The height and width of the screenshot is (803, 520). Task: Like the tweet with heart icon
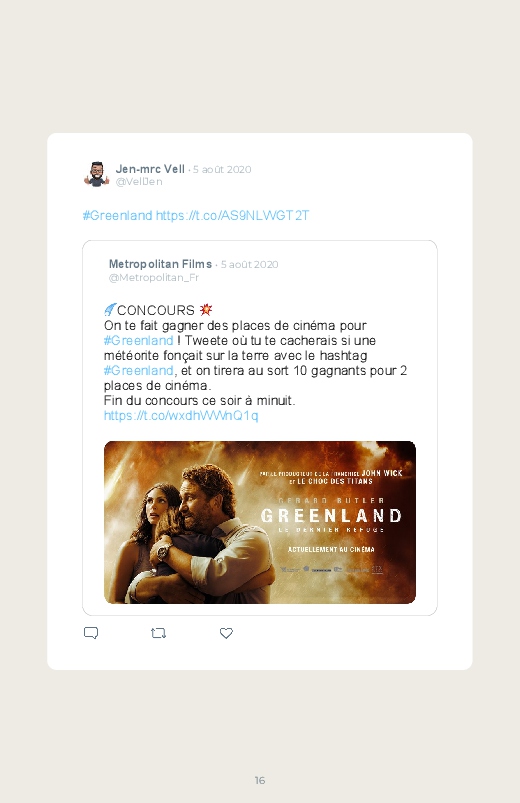point(226,633)
